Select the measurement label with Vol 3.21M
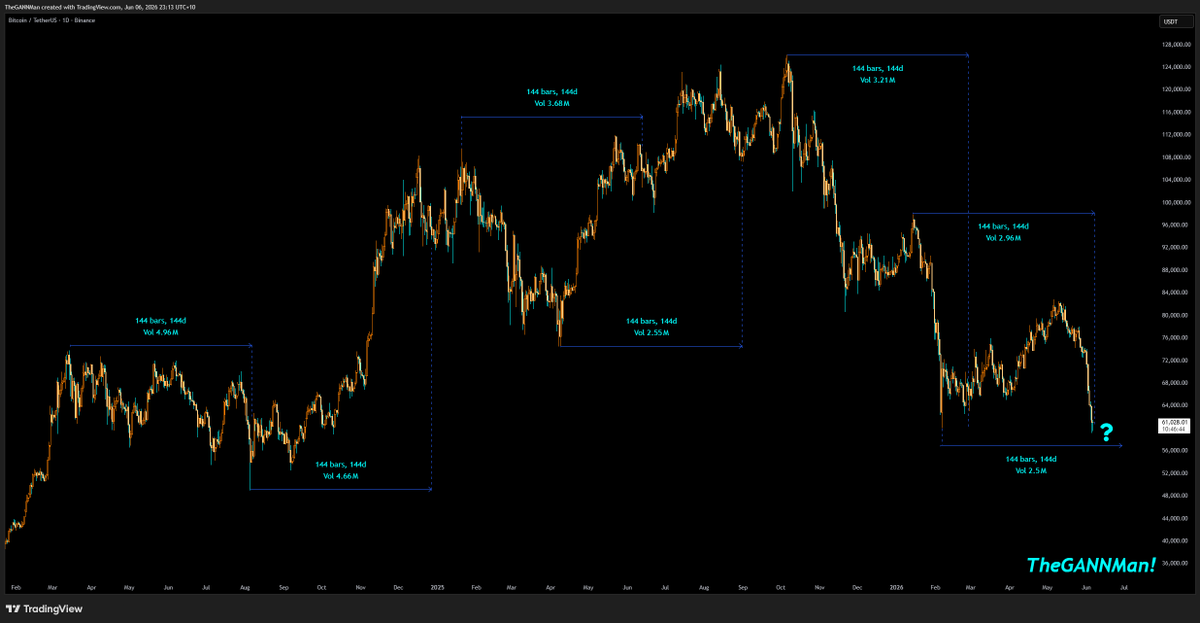1200x623 pixels. pos(877,73)
